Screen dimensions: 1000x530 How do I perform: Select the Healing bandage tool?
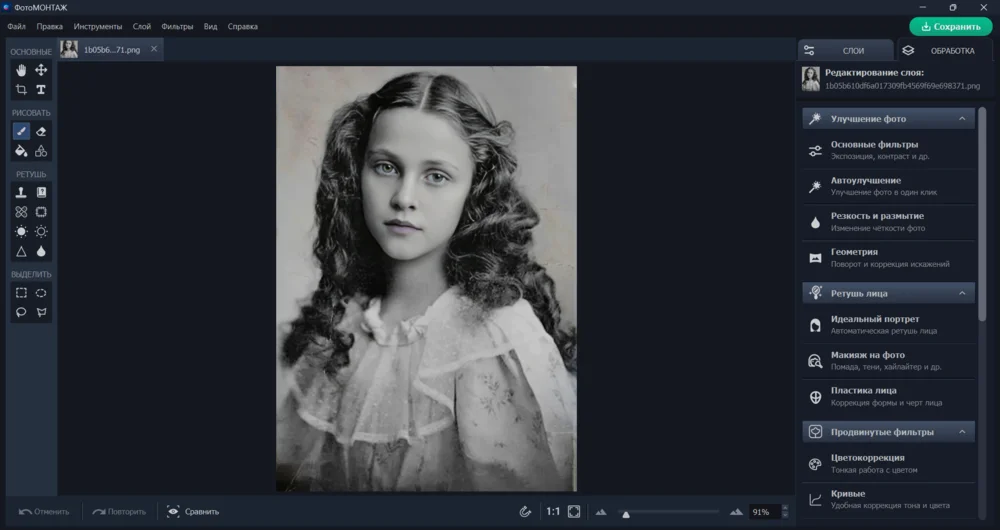click(21, 212)
